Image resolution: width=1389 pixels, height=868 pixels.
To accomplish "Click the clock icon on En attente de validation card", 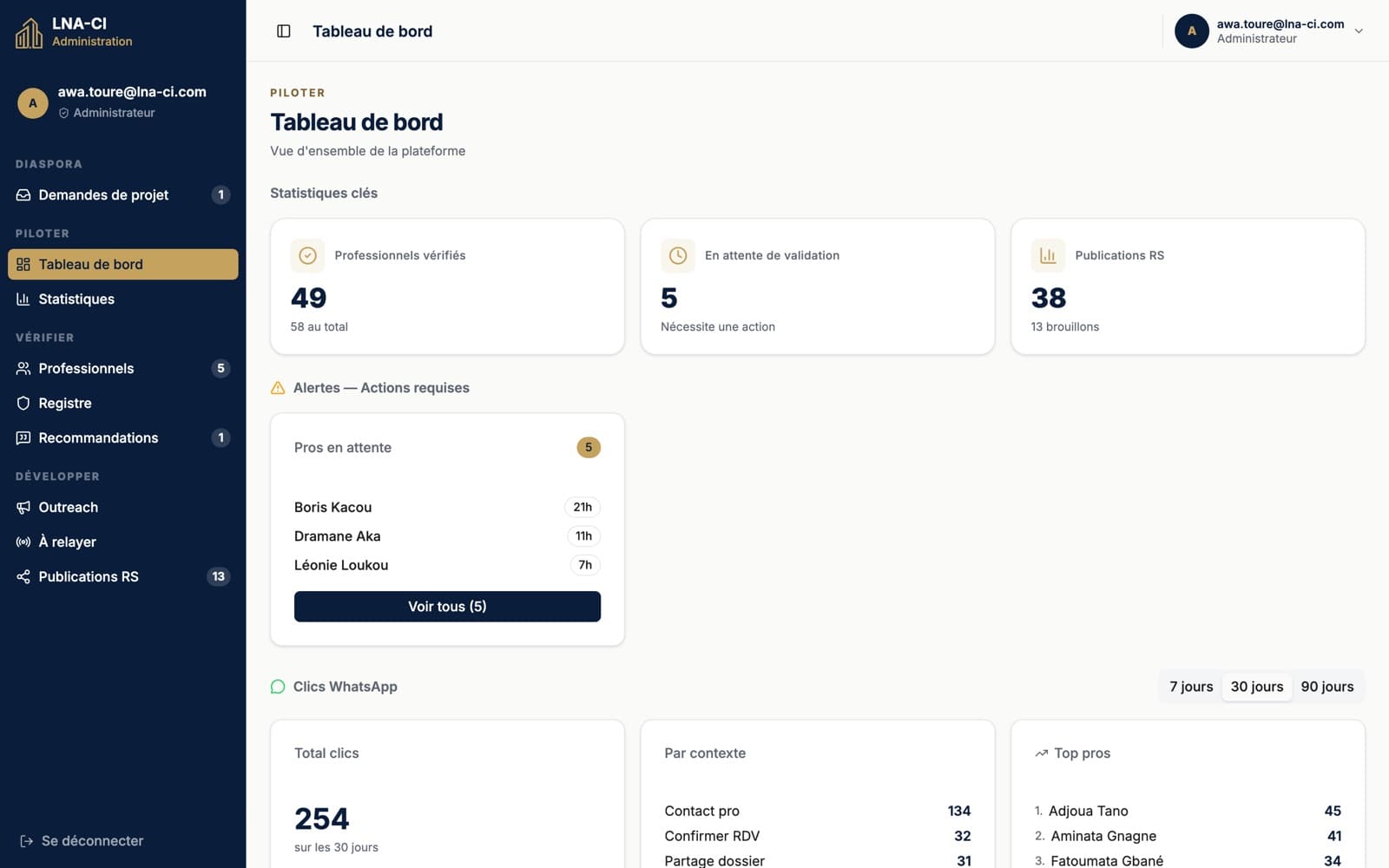I will [x=678, y=255].
